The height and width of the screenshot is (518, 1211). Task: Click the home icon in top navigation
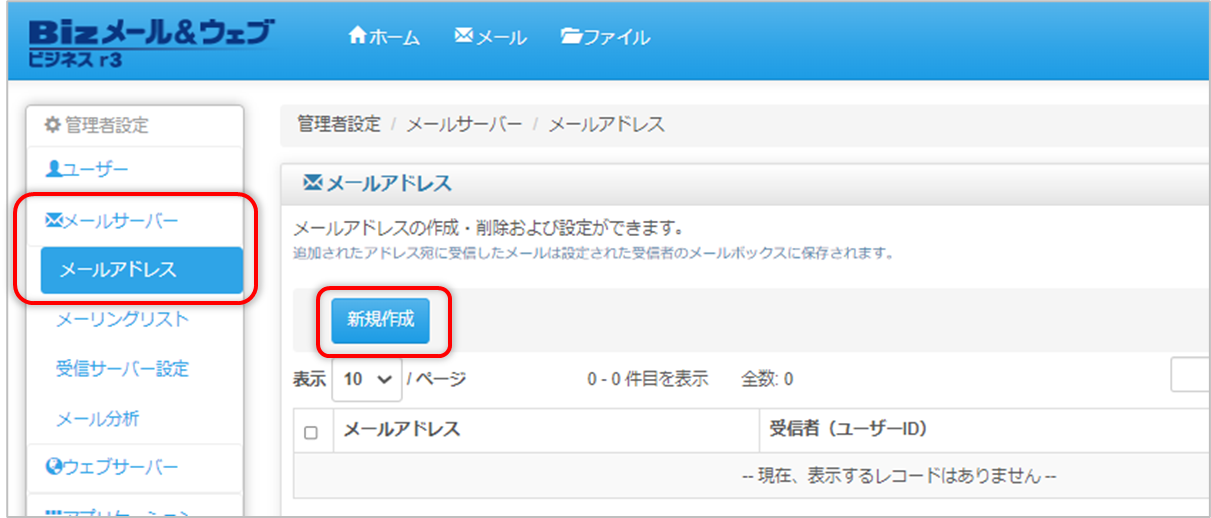tap(357, 36)
